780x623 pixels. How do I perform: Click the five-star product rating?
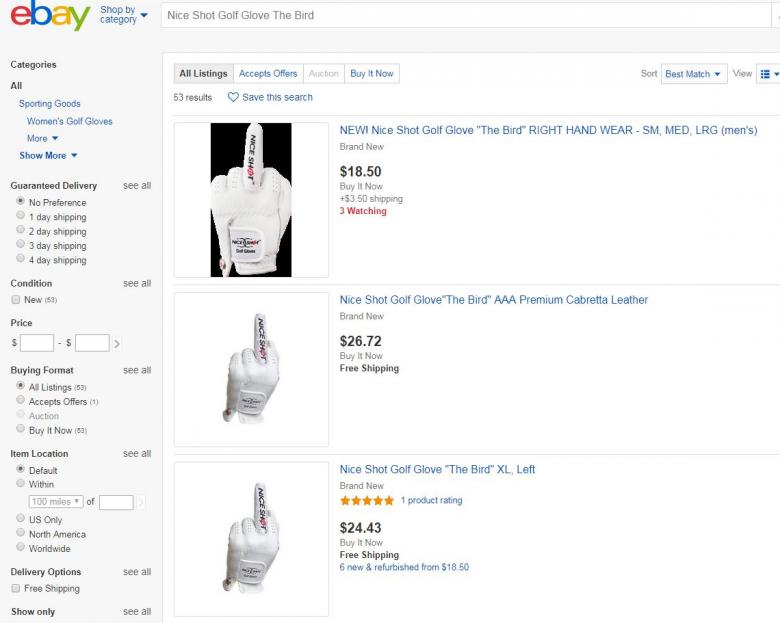366,500
